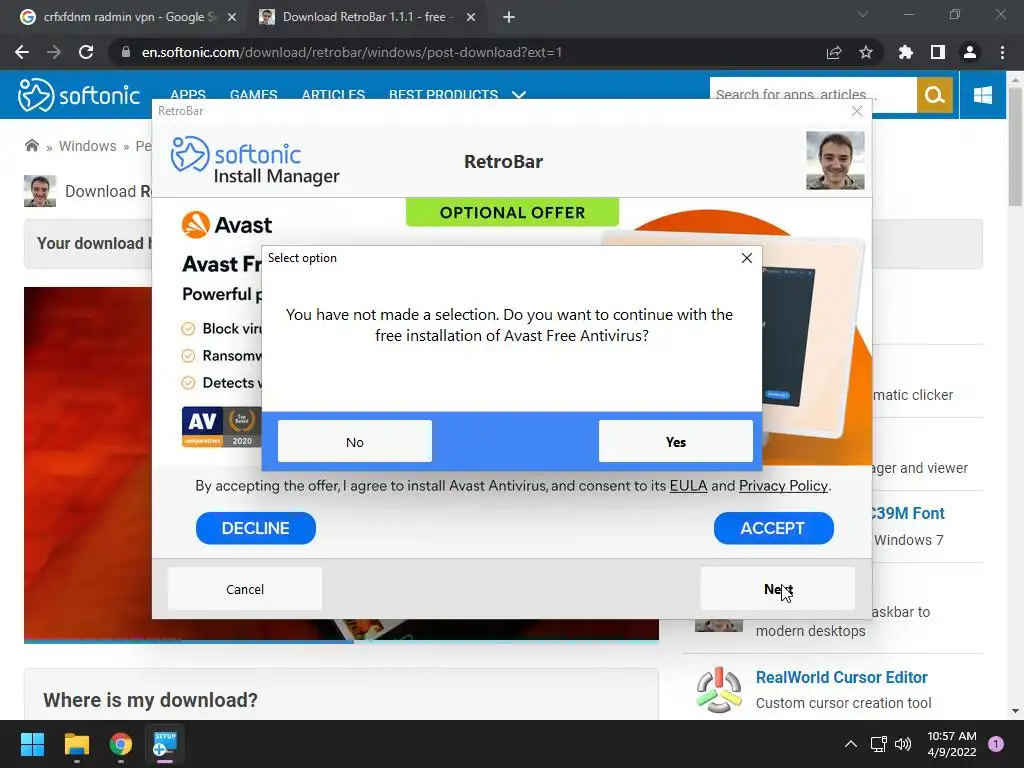Open Google Chrome from the taskbar
The image size is (1024, 768).
(121, 744)
